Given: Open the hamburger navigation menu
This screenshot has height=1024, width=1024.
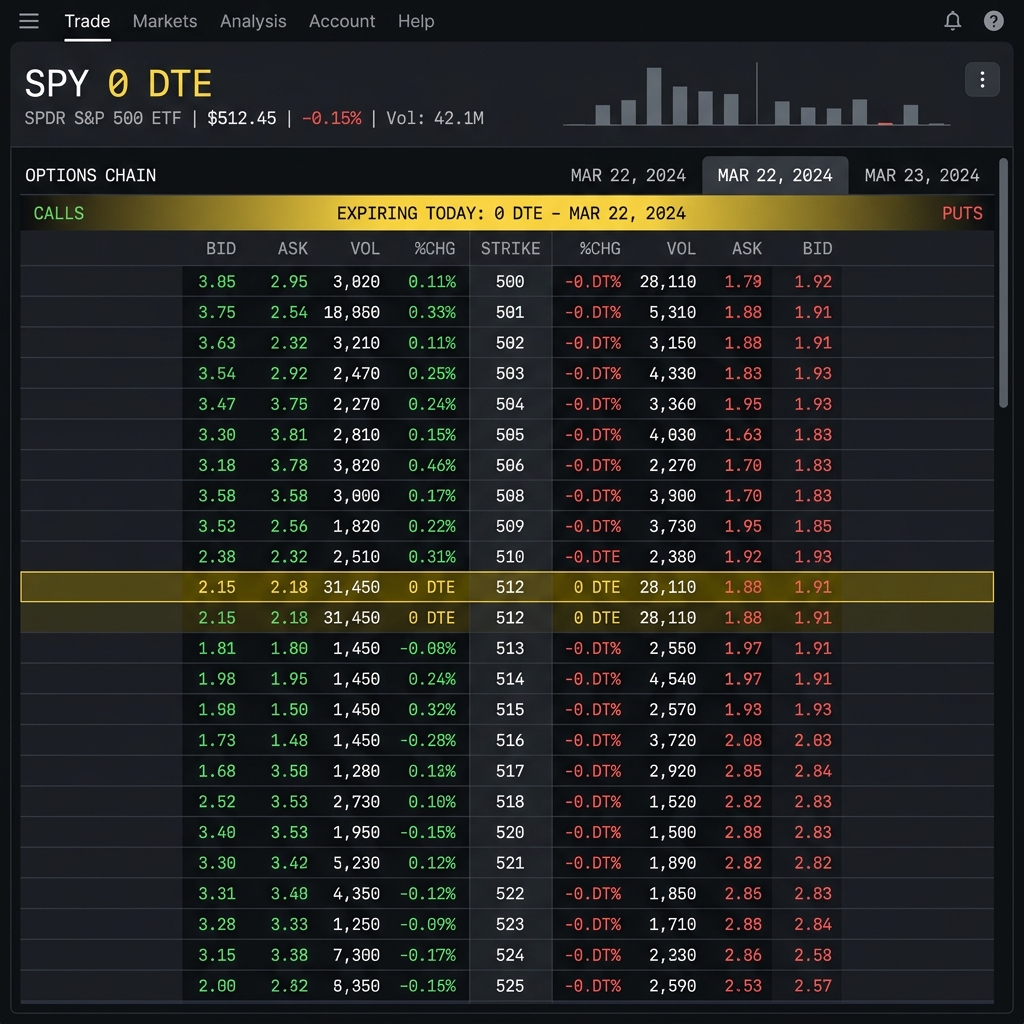Looking at the screenshot, I should [x=29, y=21].
